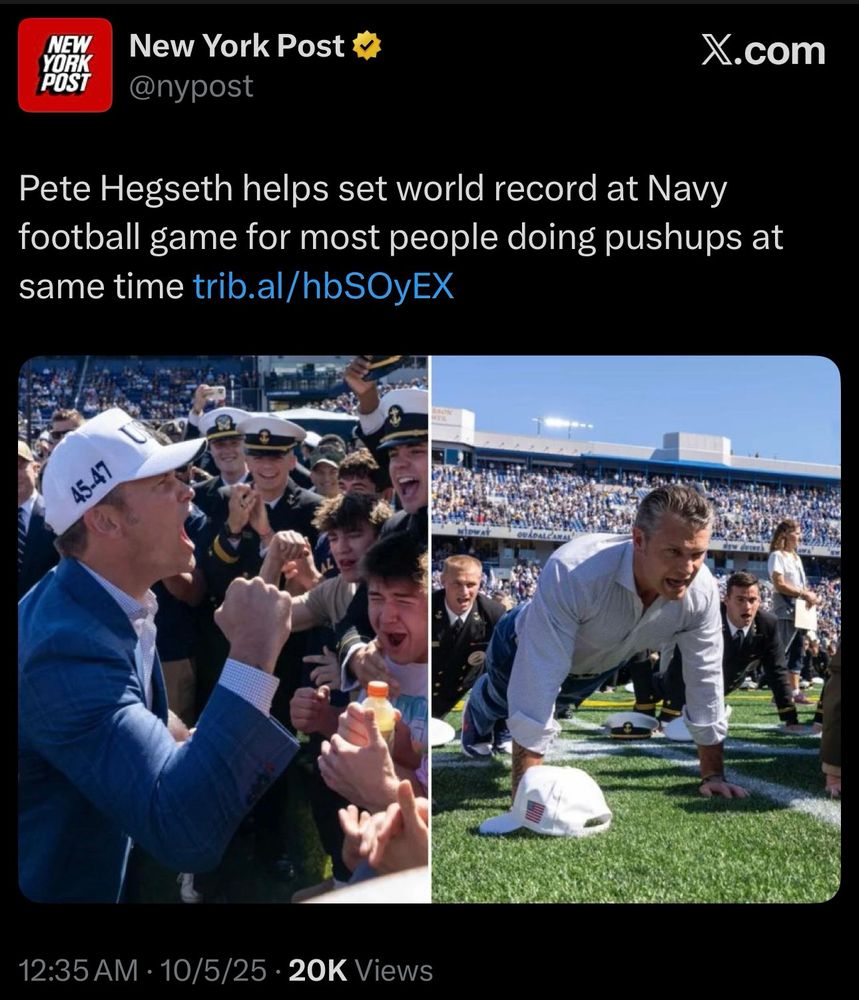The width and height of the screenshot is (859, 1000).
Task: Click the 12:35 AM timestamp
Action: pyautogui.click(x=78, y=971)
